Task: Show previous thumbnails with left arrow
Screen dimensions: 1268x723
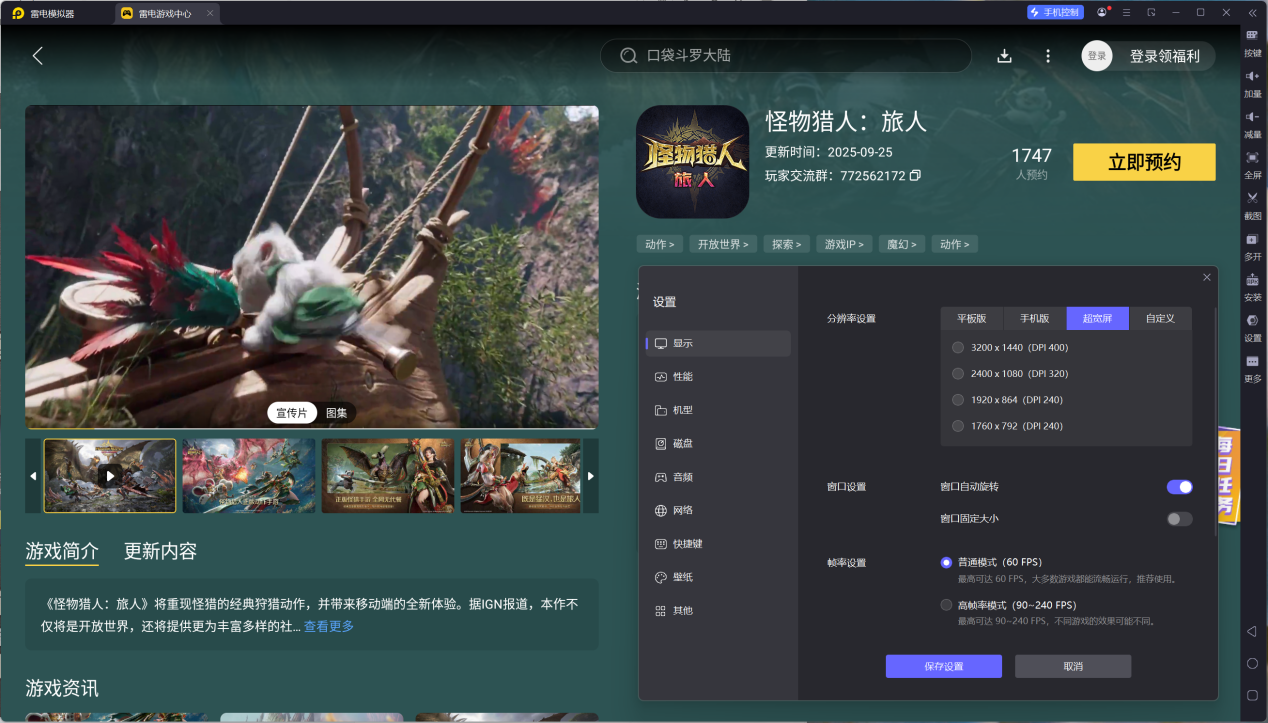Action: pos(33,476)
